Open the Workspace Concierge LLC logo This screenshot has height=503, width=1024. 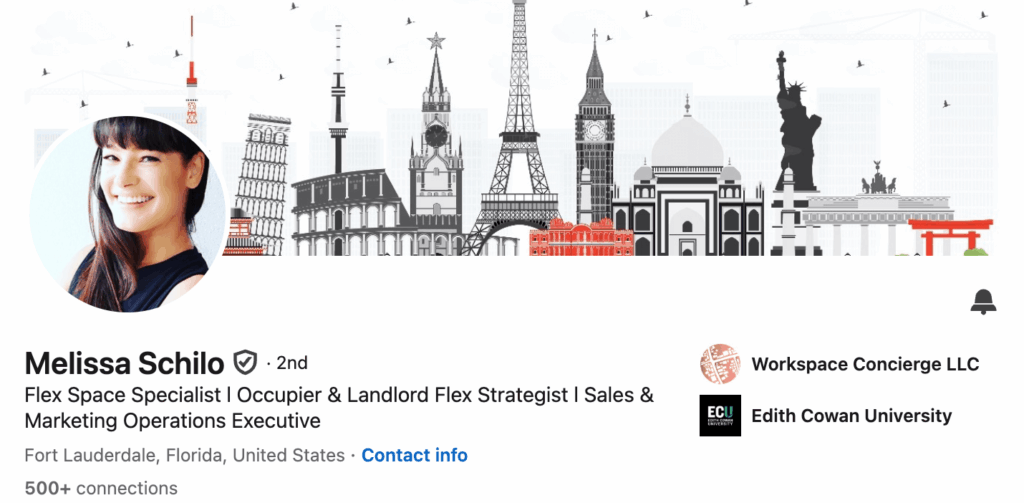coord(720,364)
